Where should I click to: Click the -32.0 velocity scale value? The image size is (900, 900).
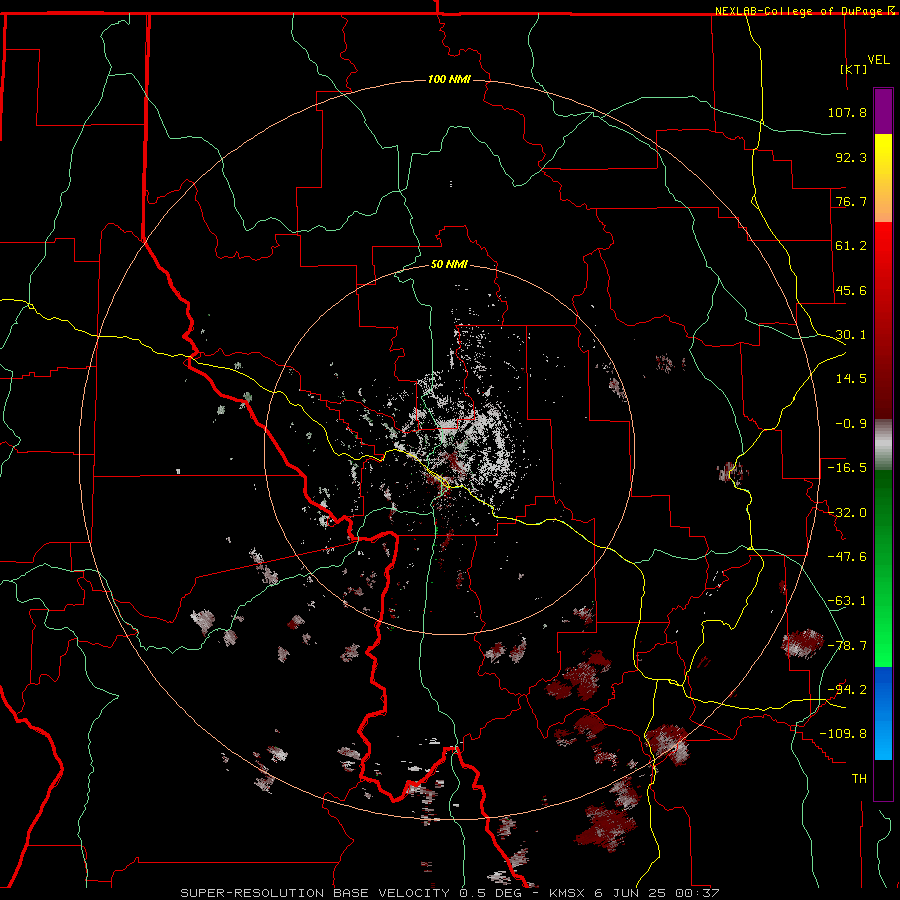(847, 513)
